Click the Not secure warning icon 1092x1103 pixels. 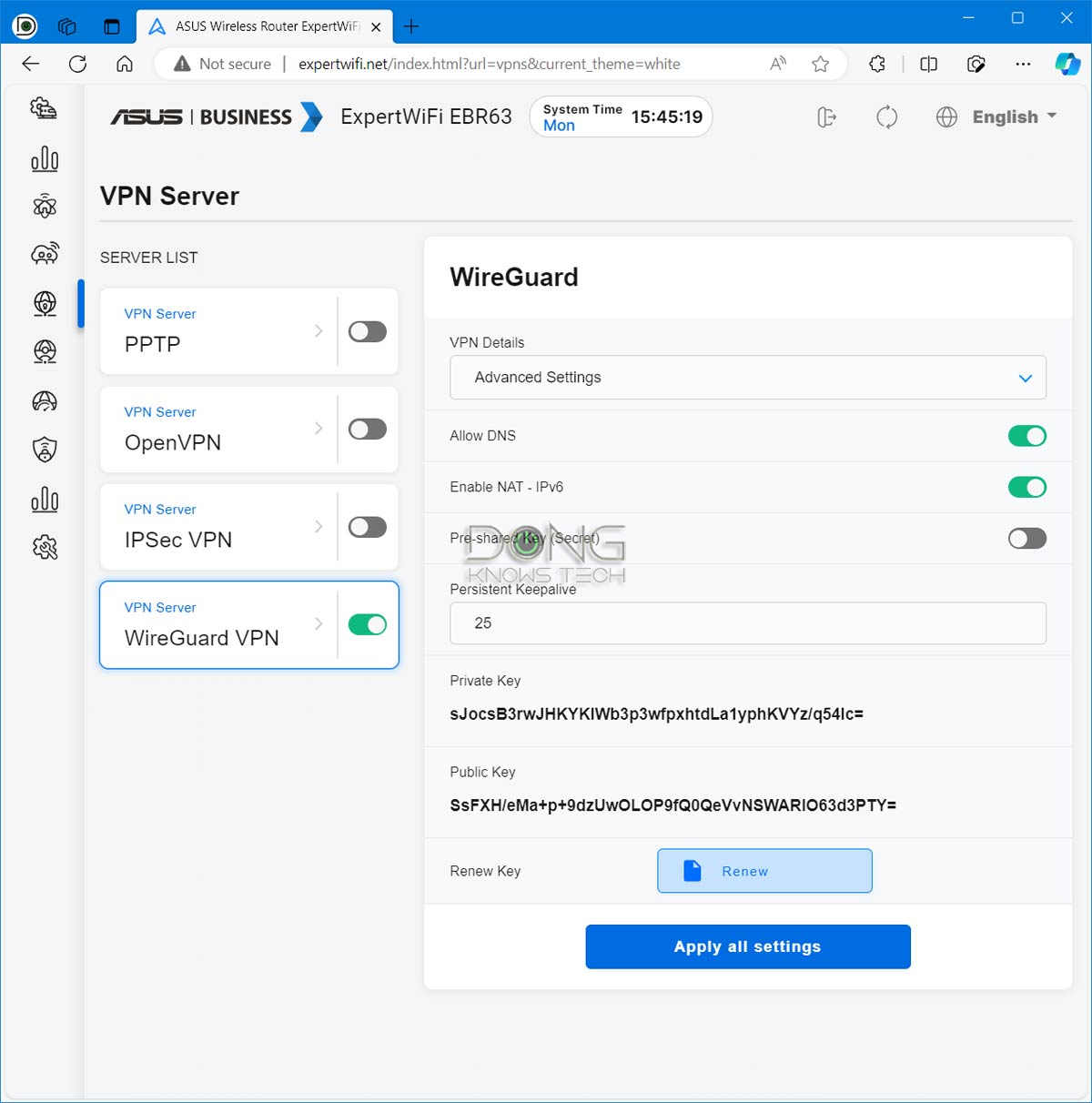[182, 64]
